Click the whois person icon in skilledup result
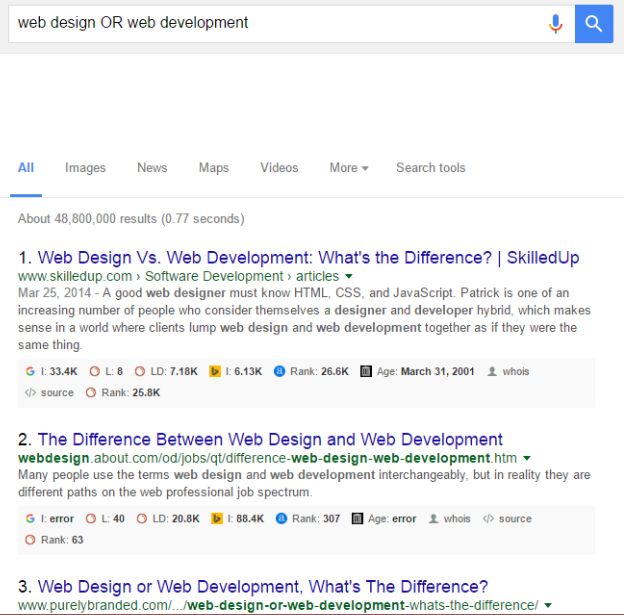The image size is (624, 615). pyautogui.click(x=492, y=371)
